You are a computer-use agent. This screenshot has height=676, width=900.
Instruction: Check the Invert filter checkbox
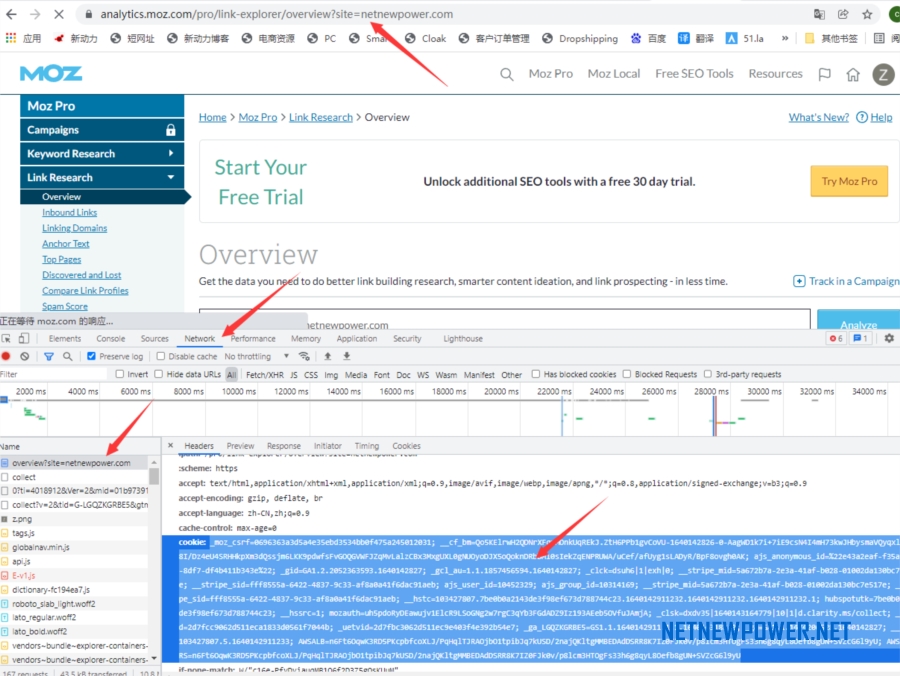point(119,374)
